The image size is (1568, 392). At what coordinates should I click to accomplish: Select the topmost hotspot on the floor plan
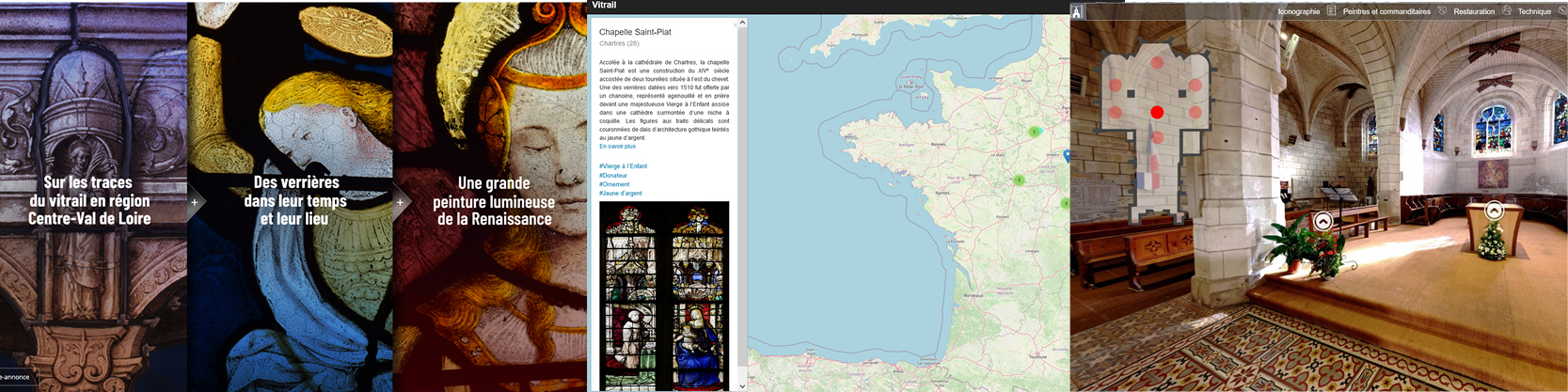coord(1157,62)
